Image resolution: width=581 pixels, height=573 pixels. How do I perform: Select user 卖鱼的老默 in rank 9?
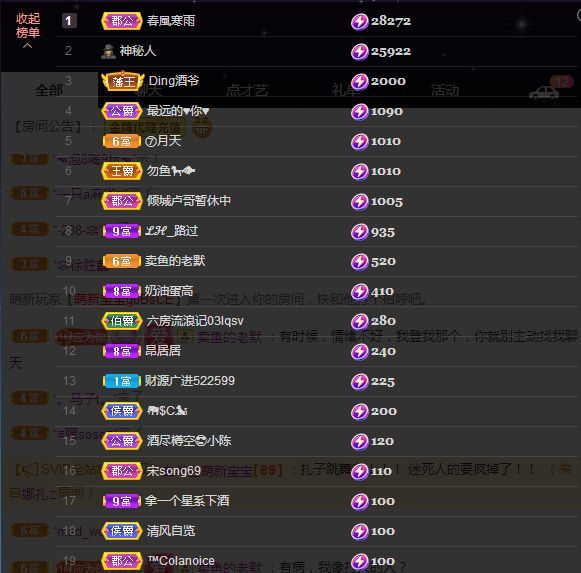point(175,261)
